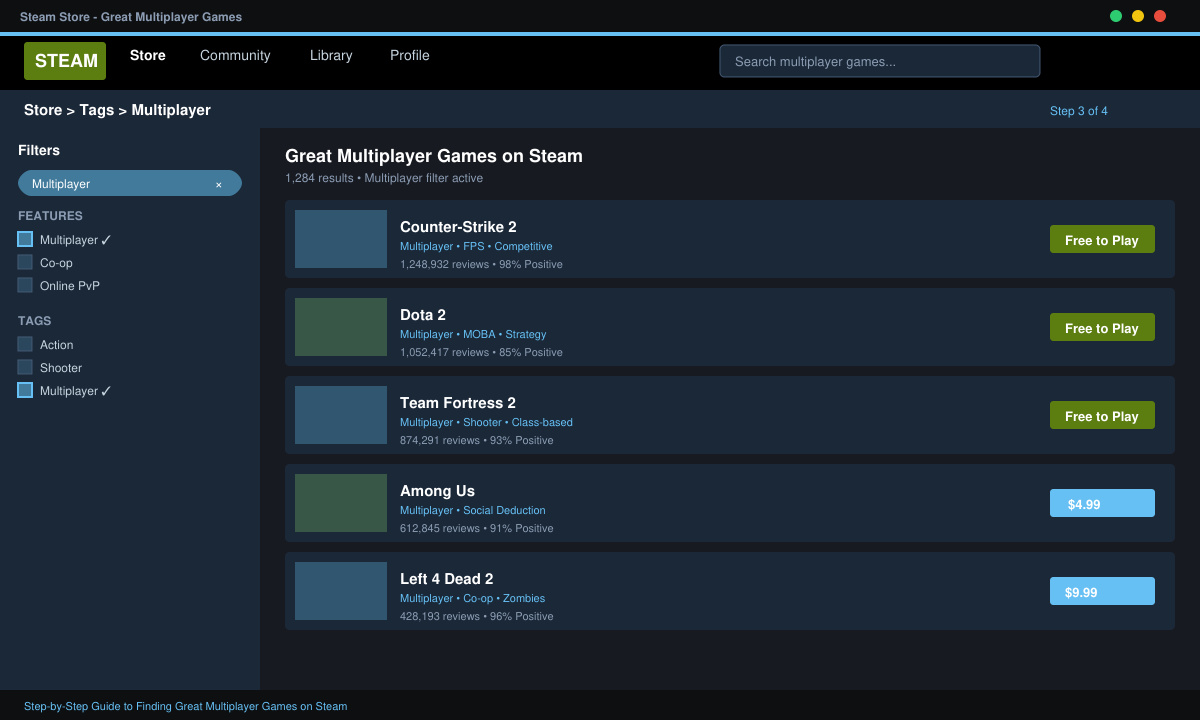Focus the Search multiplayer games field
Image resolution: width=1200 pixels, height=720 pixels.
(880, 61)
